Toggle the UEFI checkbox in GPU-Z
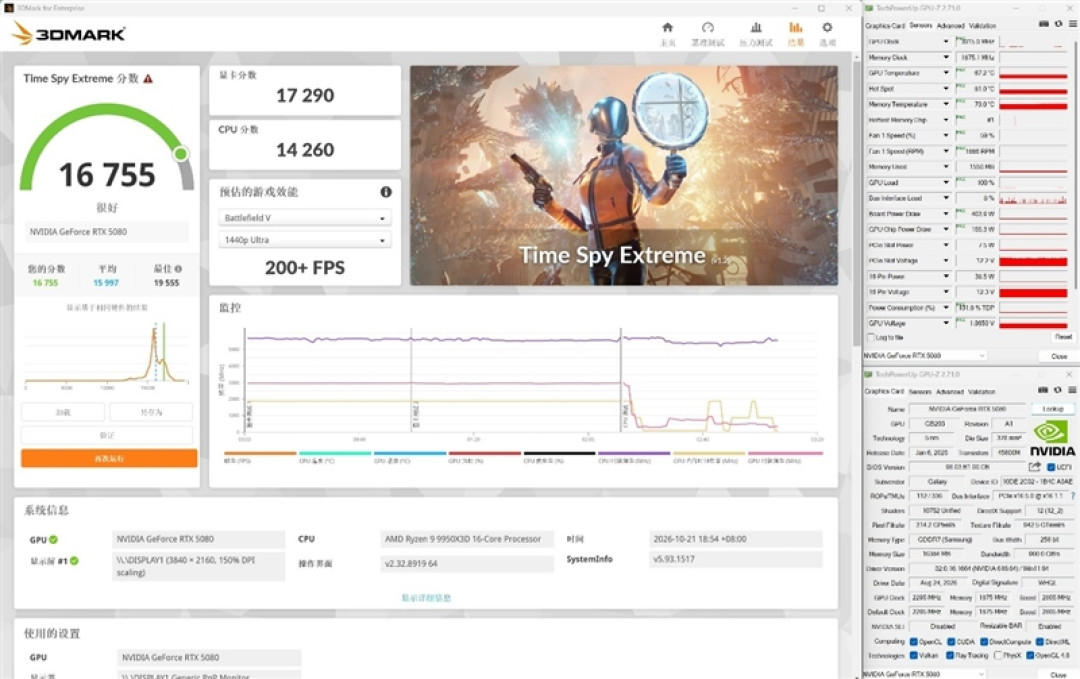 tap(1051, 467)
